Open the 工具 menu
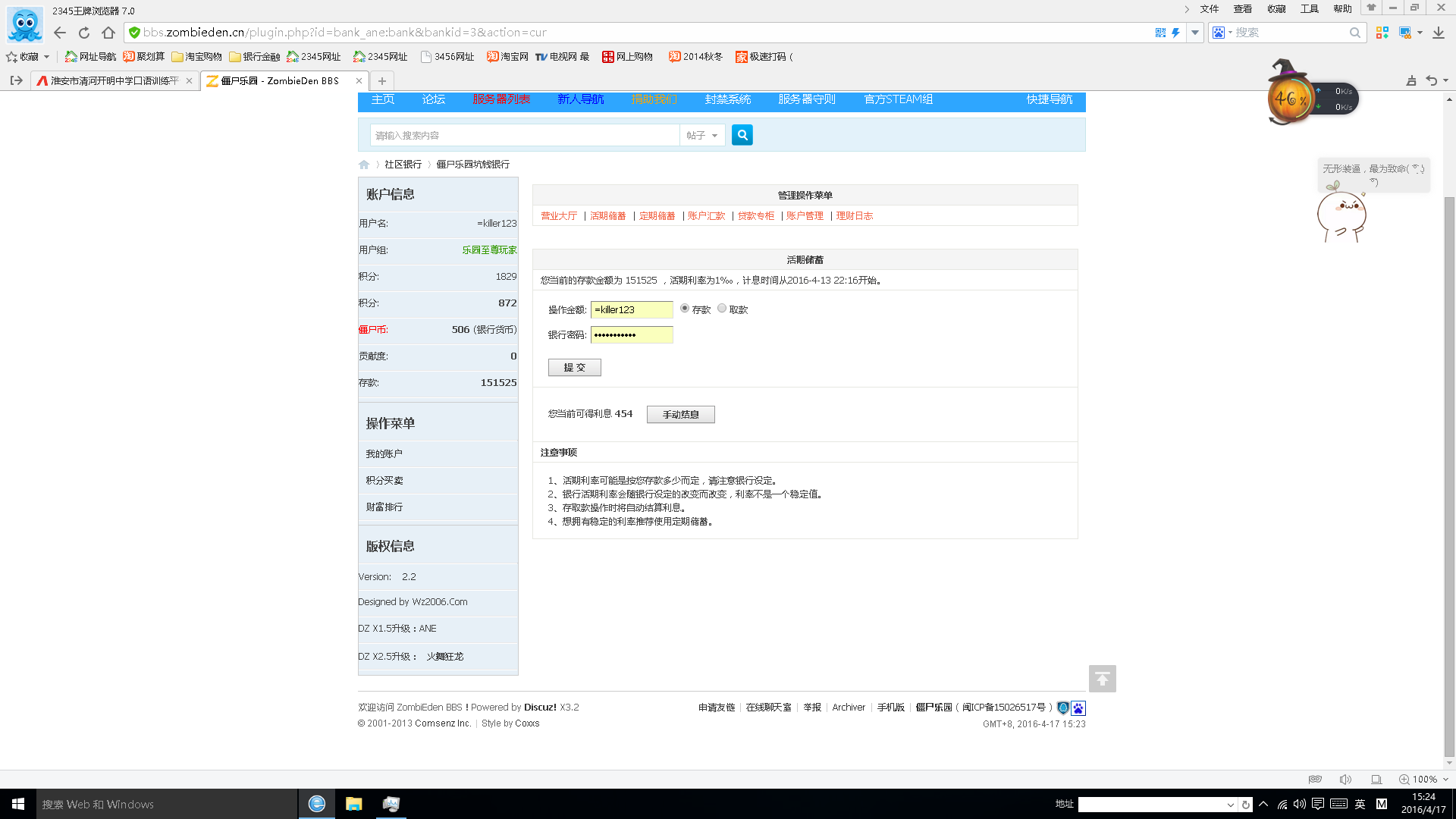Image resolution: width=1456 pixels, height=819 pixels. (1310, 9)
